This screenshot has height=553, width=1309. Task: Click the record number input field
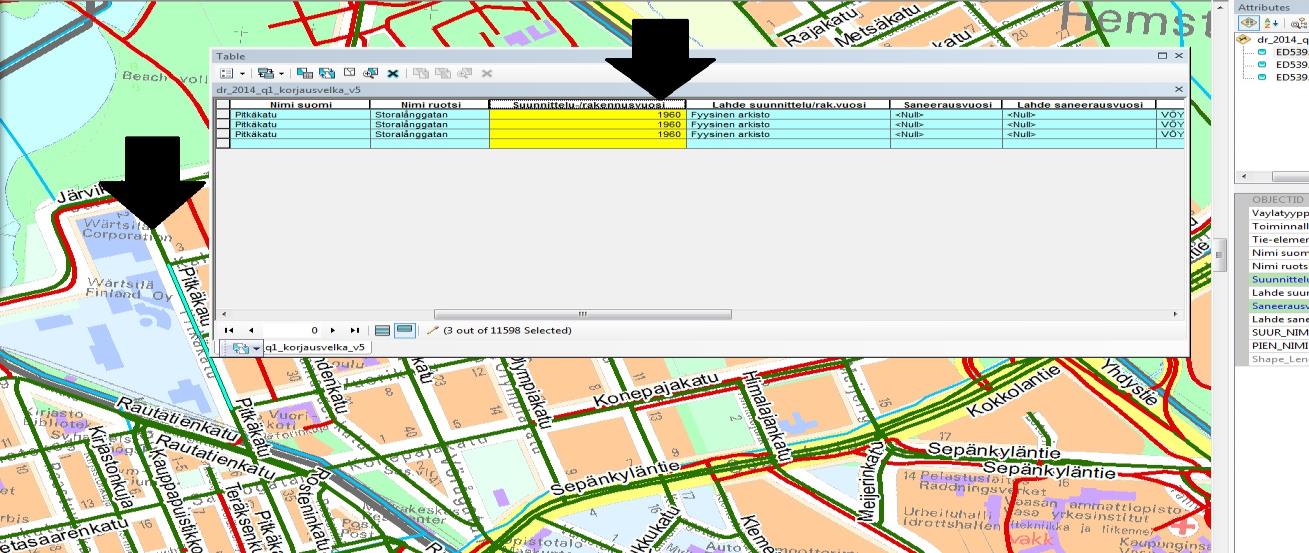292,330
